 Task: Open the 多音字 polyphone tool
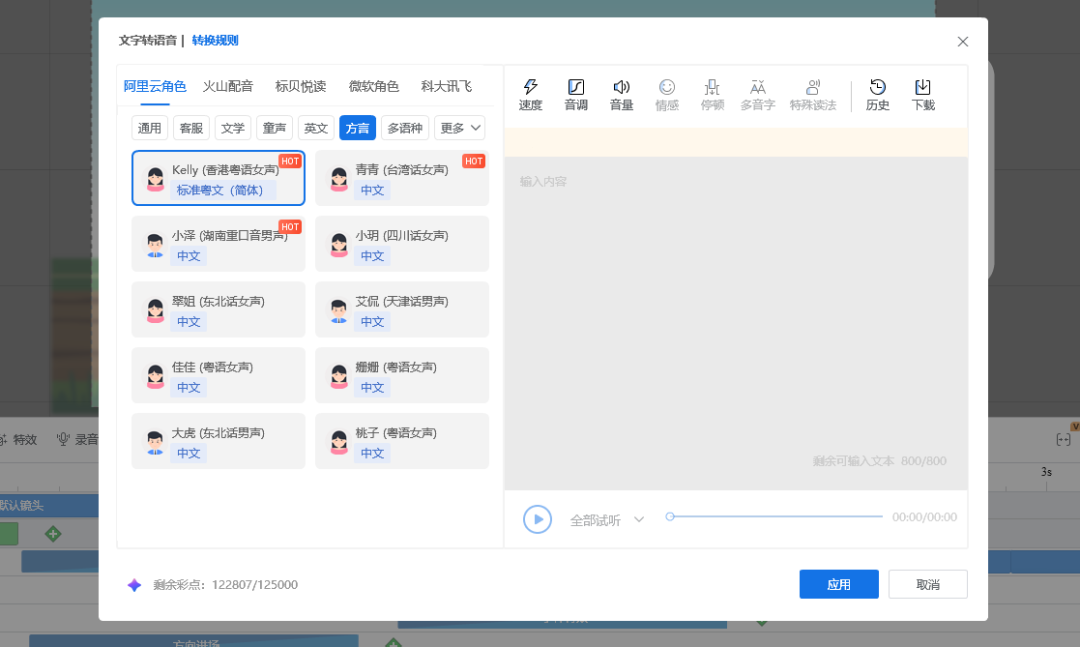[x=758, y=95]
